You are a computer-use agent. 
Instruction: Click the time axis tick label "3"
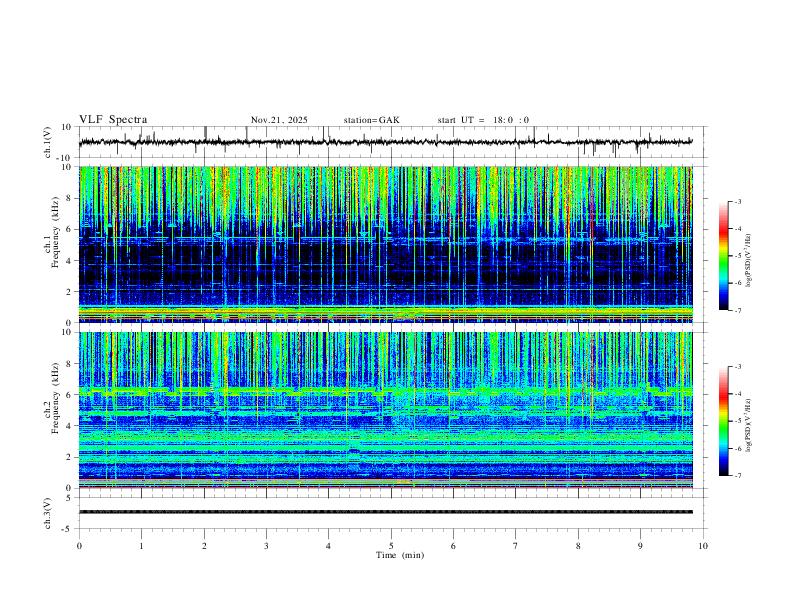266,546
